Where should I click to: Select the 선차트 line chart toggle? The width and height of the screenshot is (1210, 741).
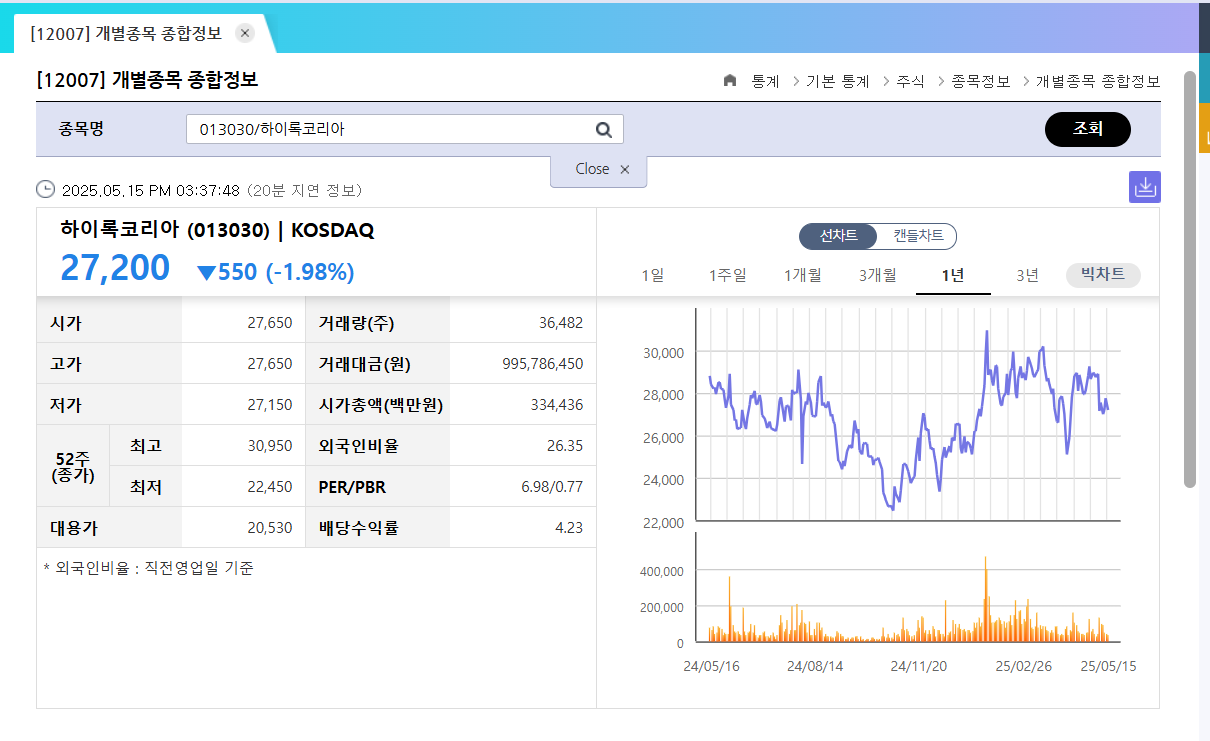pos(838,237)
